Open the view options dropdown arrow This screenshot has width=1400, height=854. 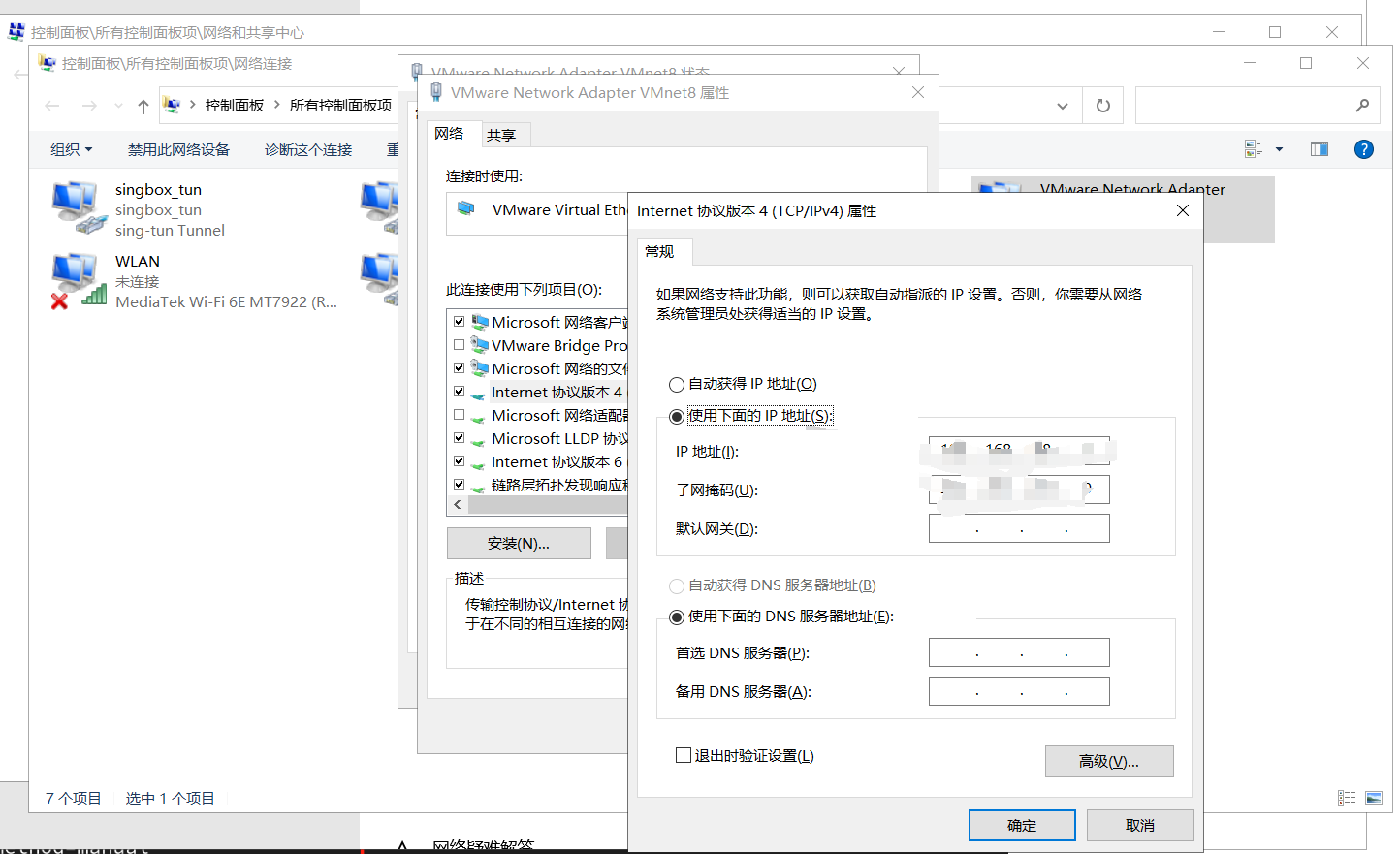click(1279, 149)
